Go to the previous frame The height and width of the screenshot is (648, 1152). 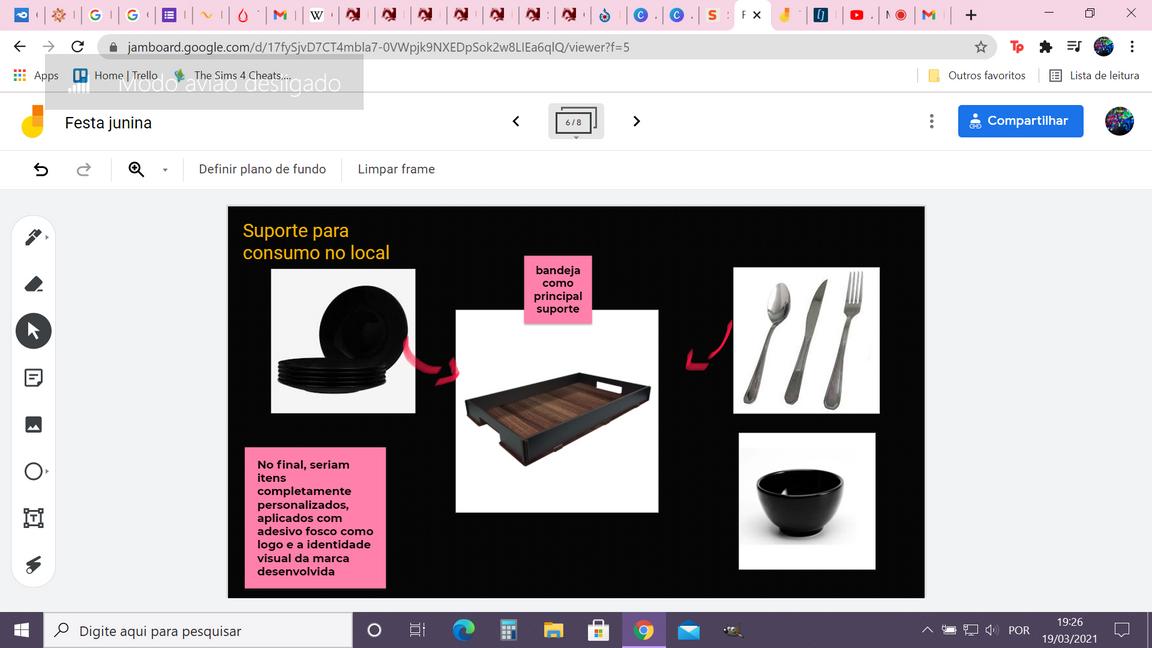pyautogui.click(x=516, y=121)
